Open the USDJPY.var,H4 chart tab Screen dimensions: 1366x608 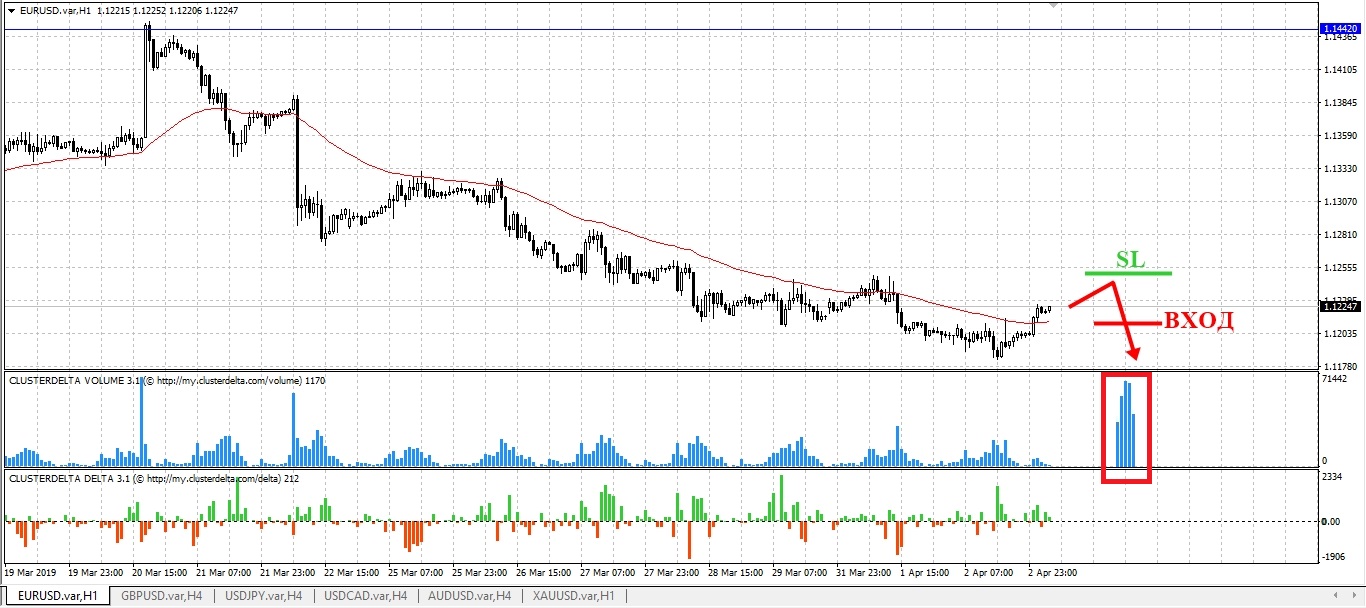pos(264,596)
